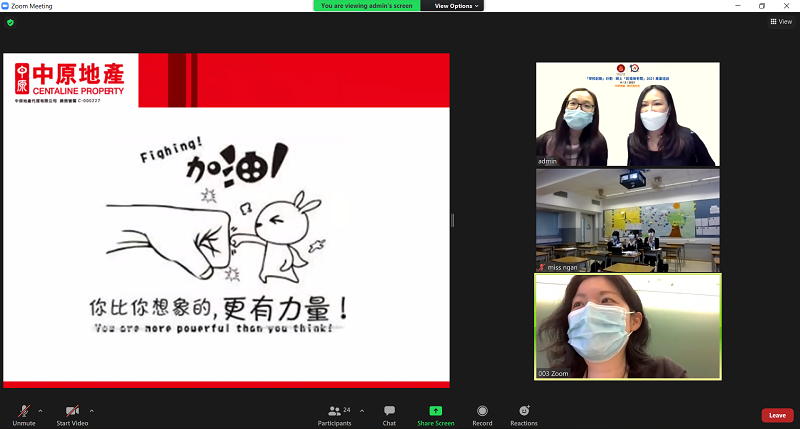Image resolution: width=800 pixels, height=429 pixels.
Task: Click the green Share Screen icon
Action: [436, 411]
